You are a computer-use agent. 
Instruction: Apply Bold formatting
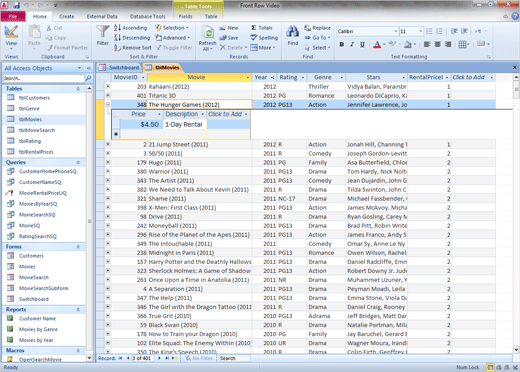pyautogui.click(x=341, y=44)
